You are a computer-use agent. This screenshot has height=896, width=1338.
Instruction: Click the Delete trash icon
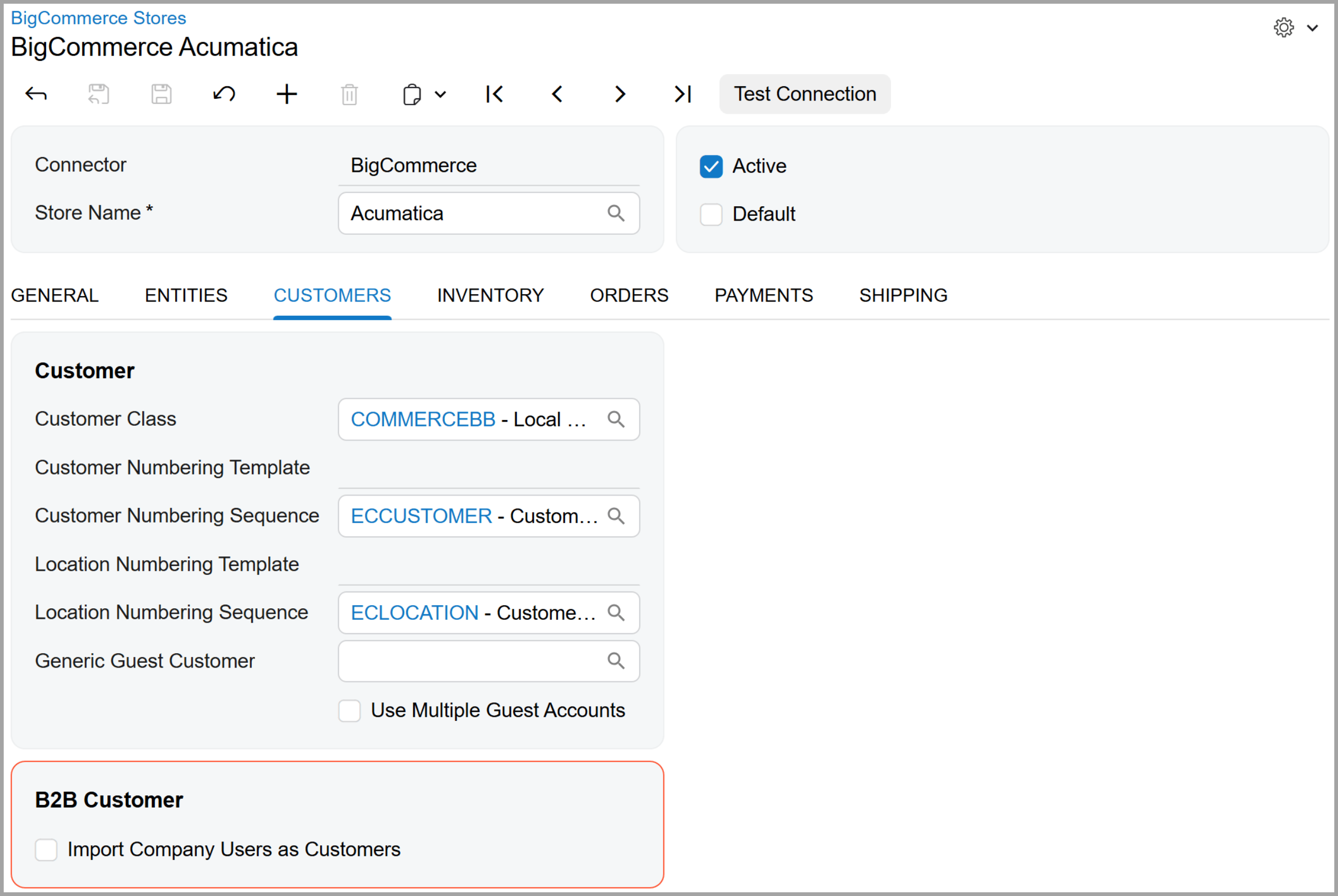tap(349, 94)
